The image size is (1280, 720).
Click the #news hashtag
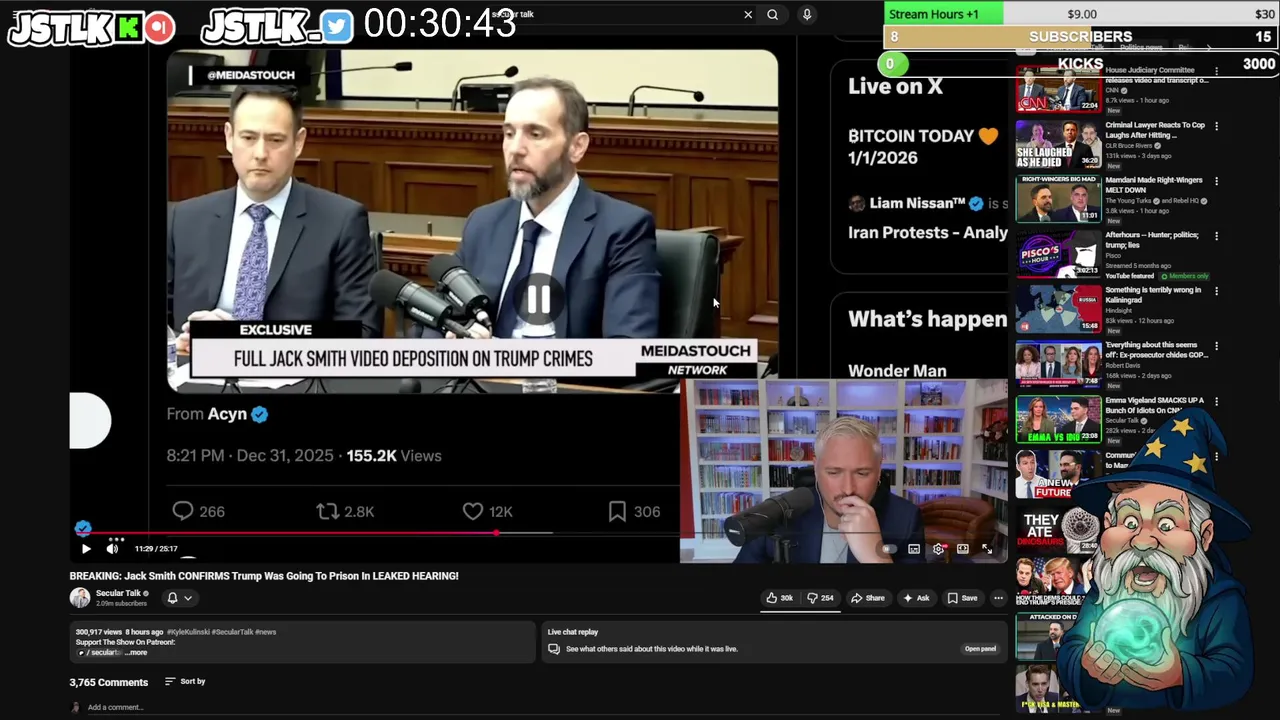(265, 632)
